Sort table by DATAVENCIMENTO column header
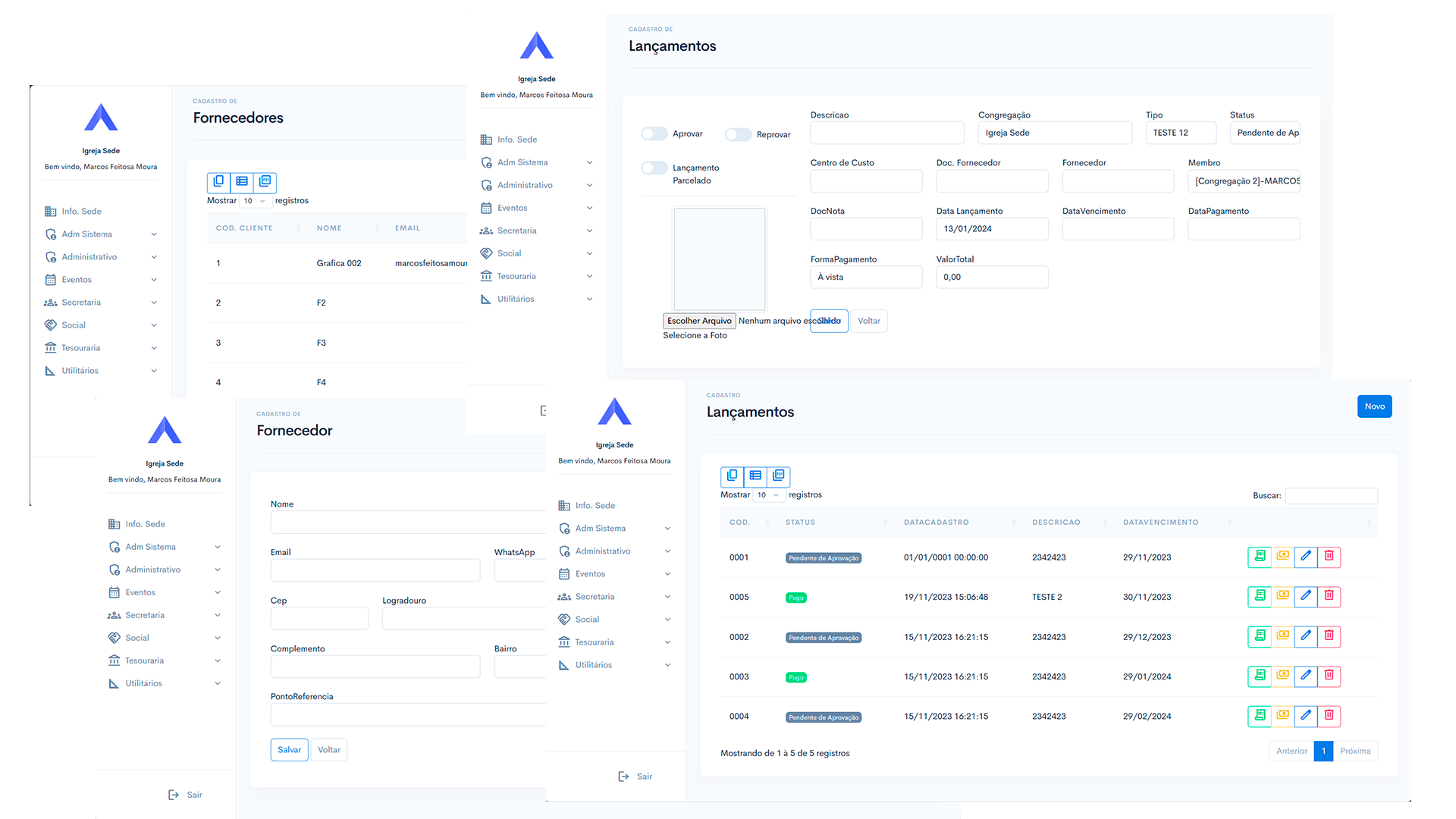The image size is (1456, 819). click(x=1160, y=522)
